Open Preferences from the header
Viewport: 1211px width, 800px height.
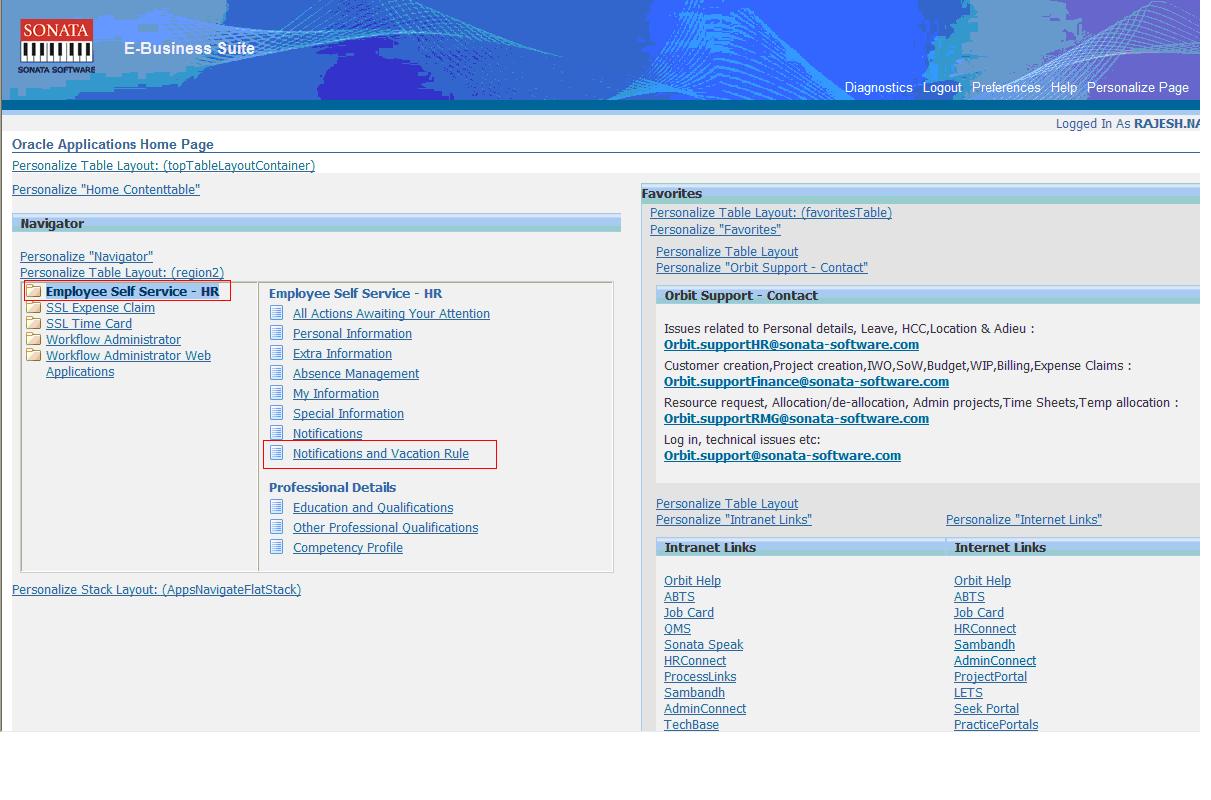(x=1006, y=88)
